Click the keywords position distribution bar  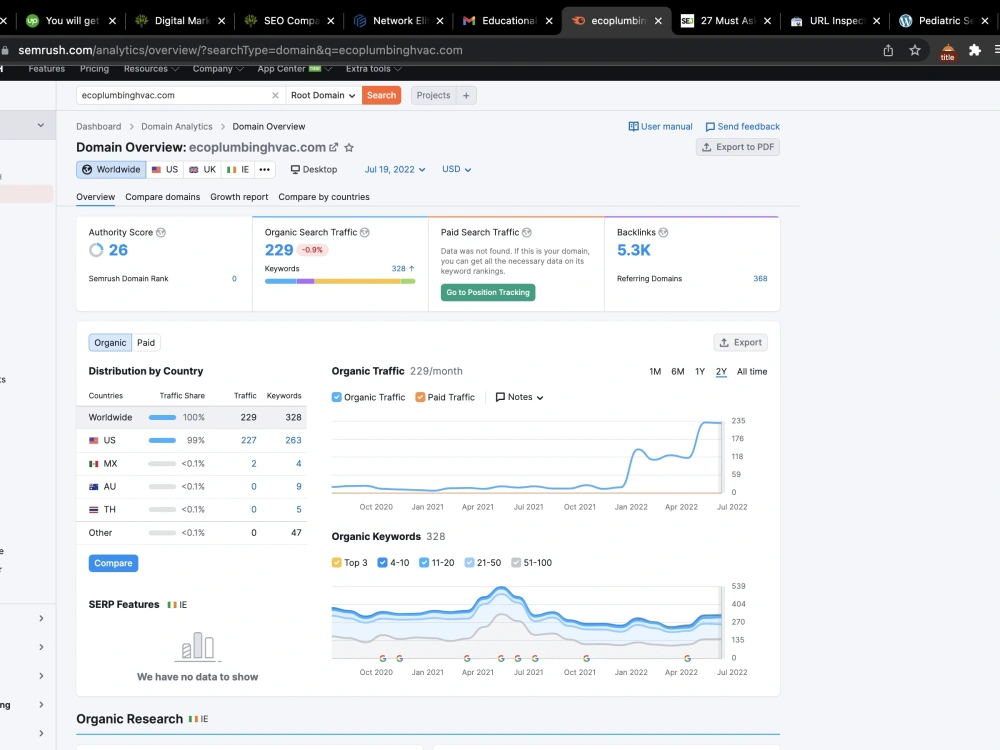340,281
